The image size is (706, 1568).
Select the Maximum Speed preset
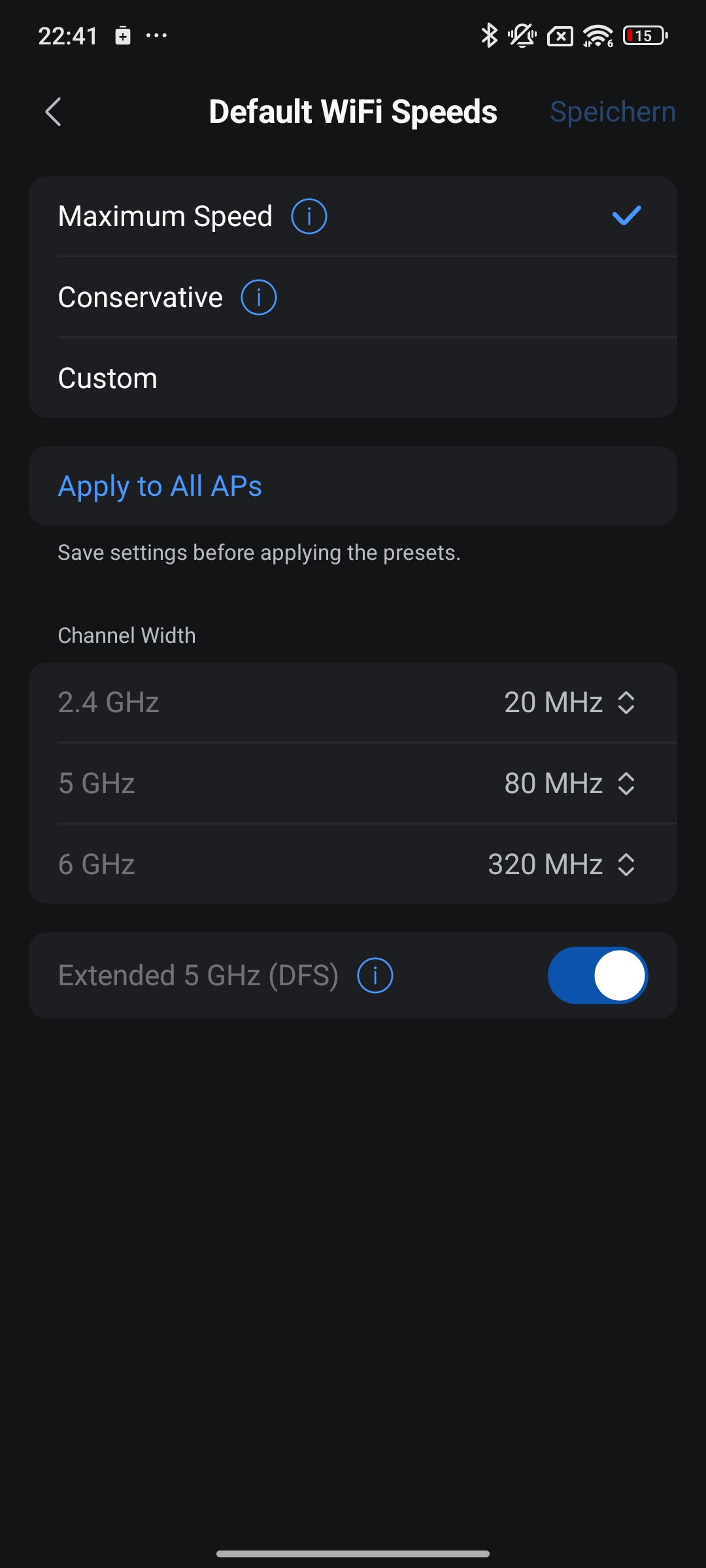(165, 216)
